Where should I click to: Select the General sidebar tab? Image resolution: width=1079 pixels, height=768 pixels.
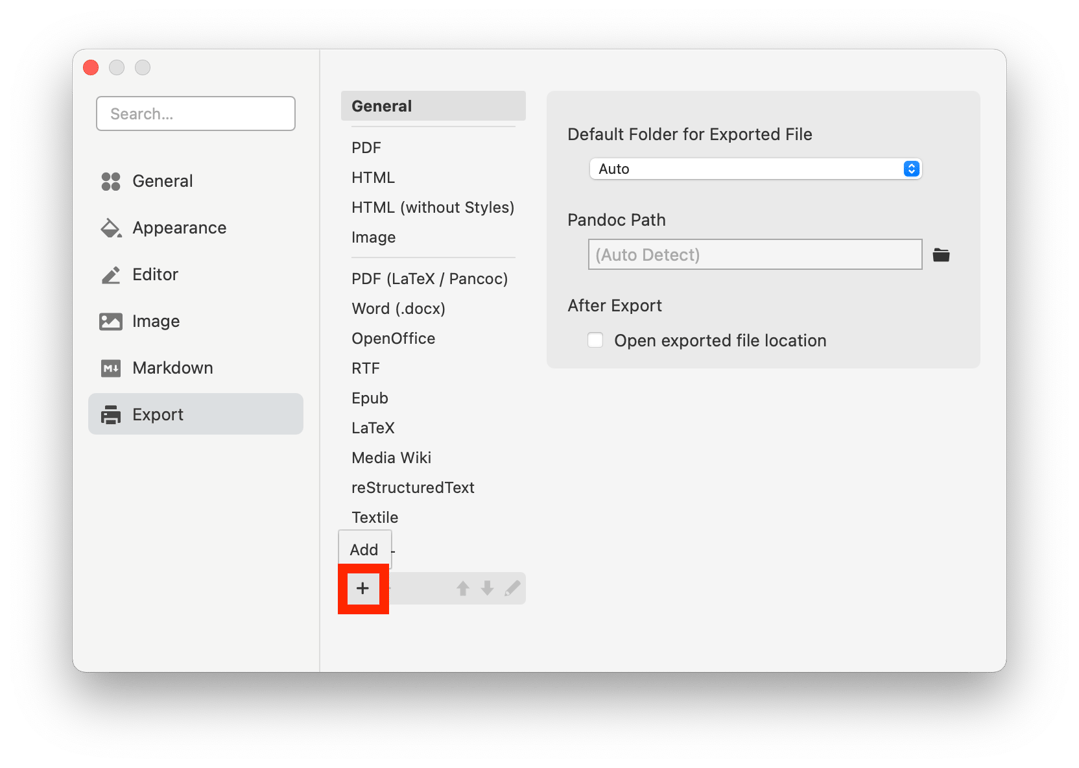click(162, 181)
